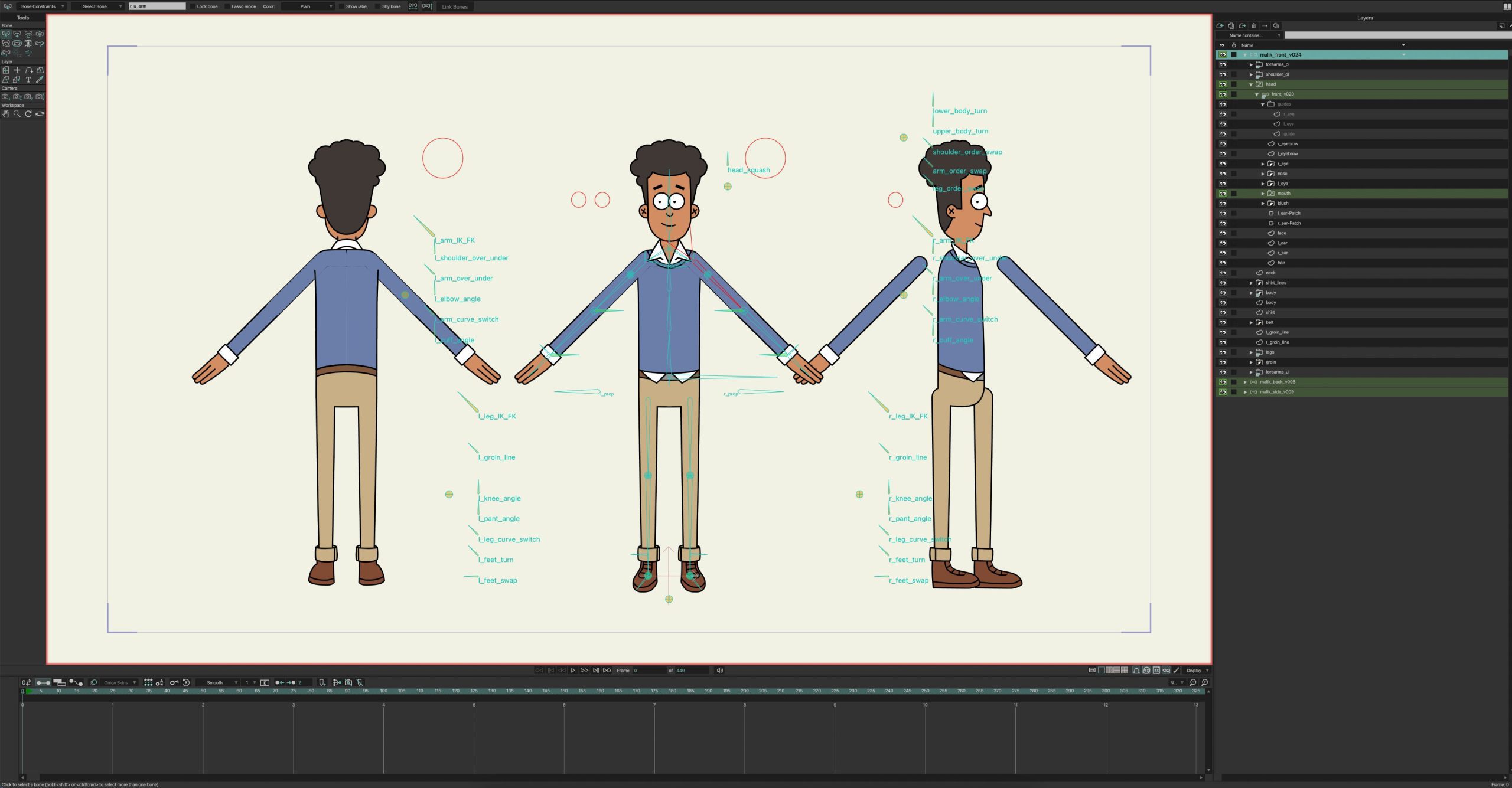Select the Bone Strength tool
This screenshot has width=1512, height=788.
click(x=17, y=43)
